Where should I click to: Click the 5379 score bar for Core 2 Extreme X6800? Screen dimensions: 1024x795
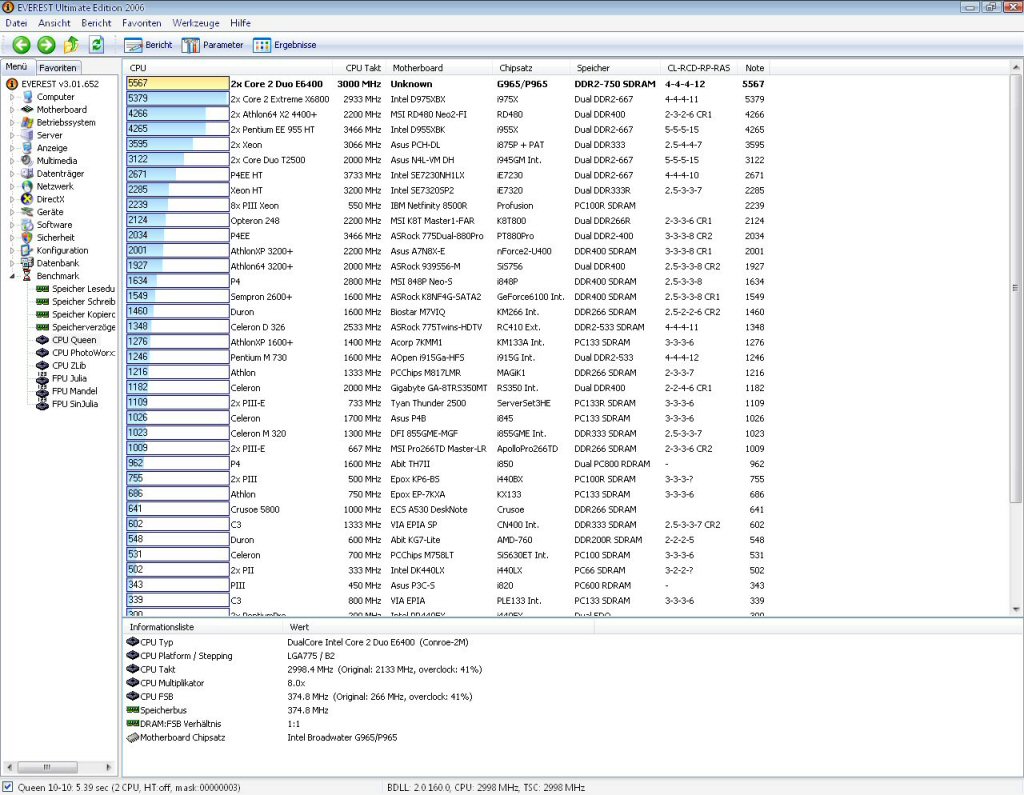pos(178,99)
